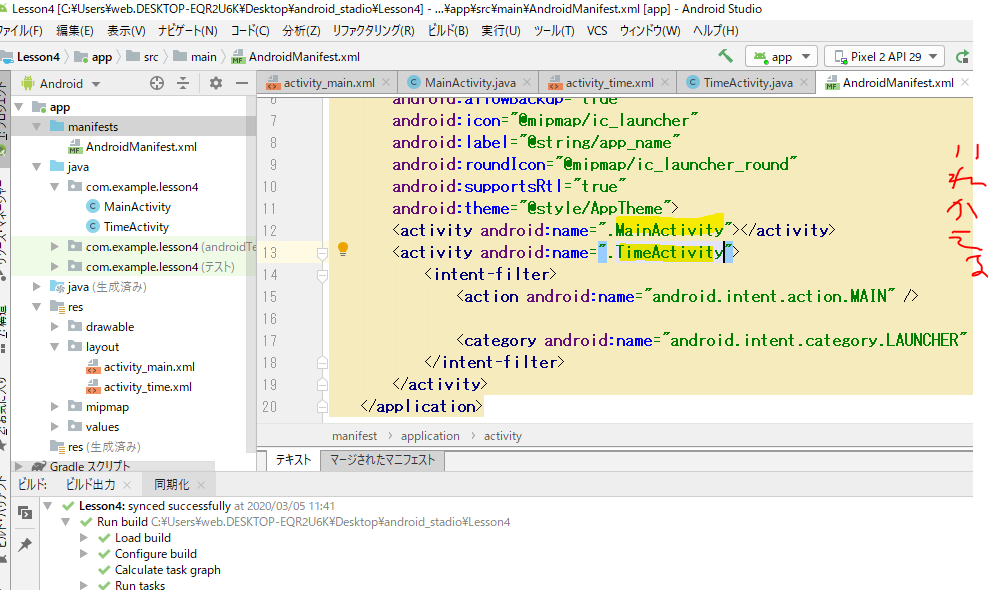Expand the values folder
The width and height of the screenshot is (988, 590).
click(x=55, y=427)
